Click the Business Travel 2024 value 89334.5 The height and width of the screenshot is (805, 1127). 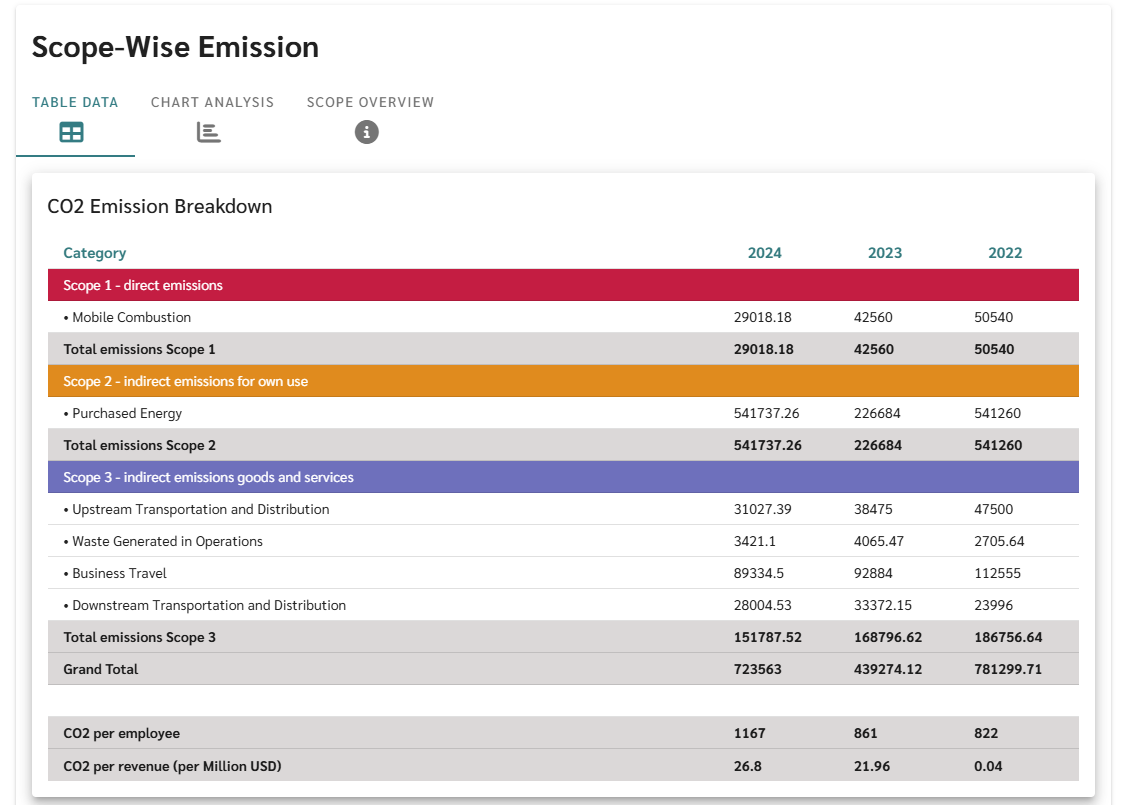tap(759, 574)
